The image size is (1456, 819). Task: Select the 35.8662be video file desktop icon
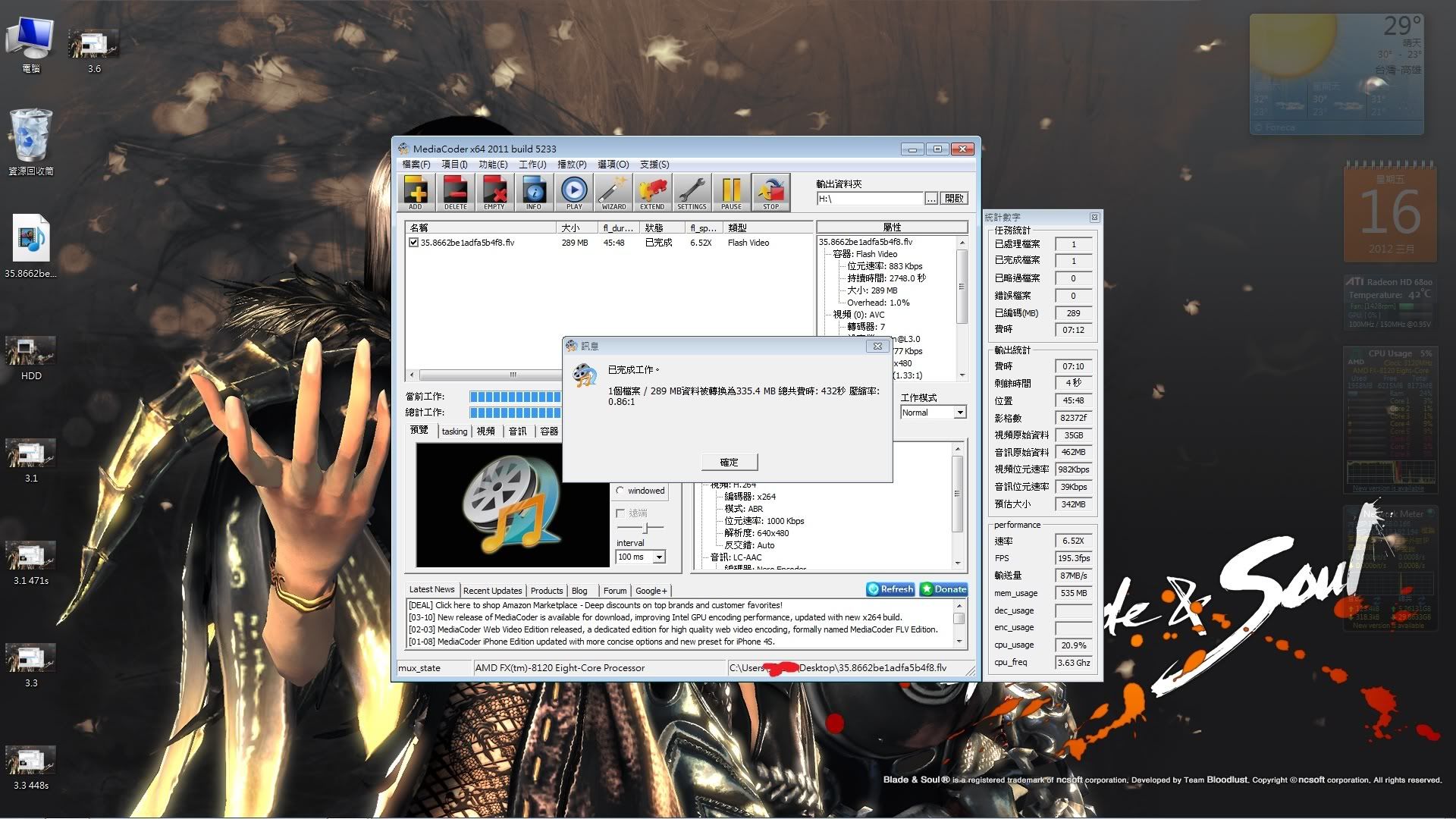tap(30, 246)
